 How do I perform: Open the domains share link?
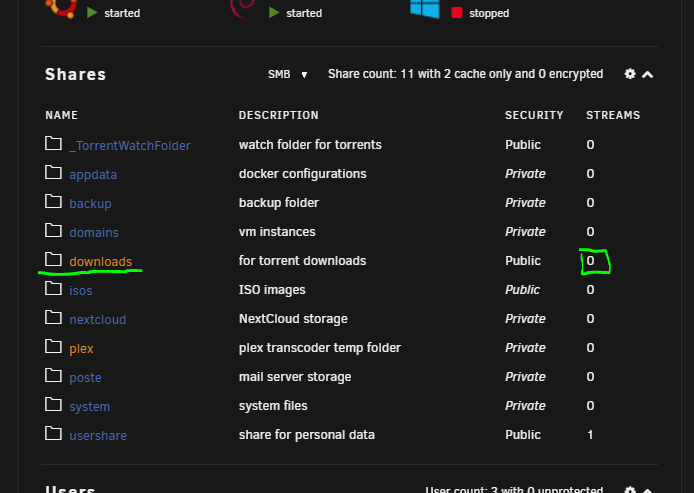point(94,232)
